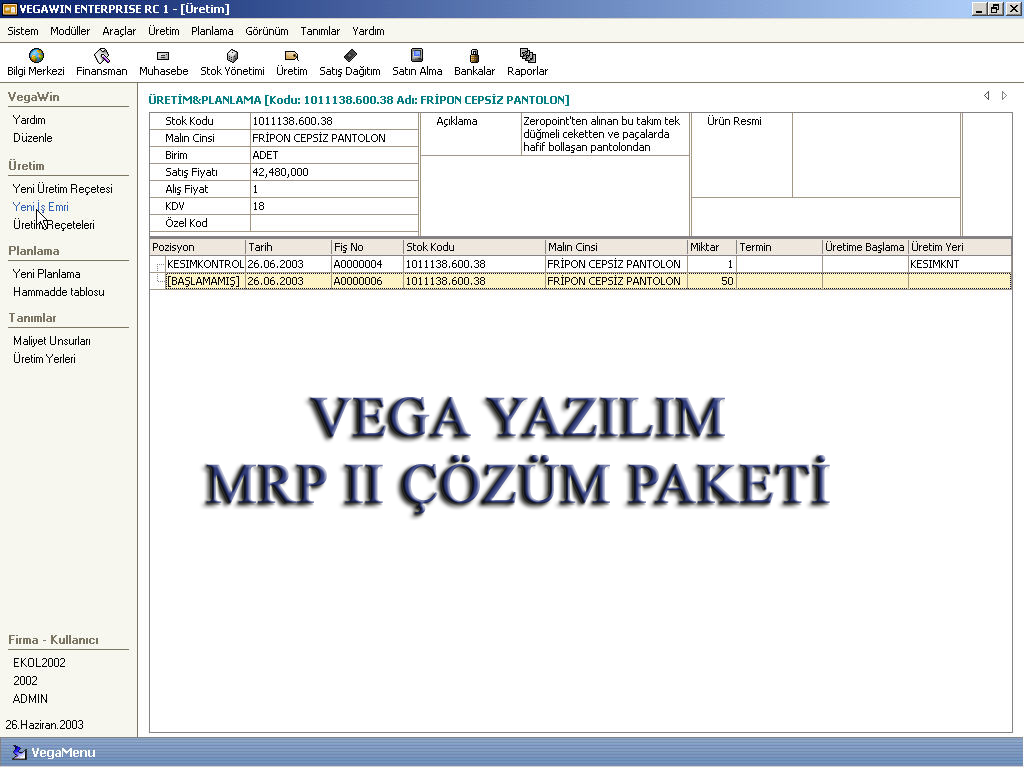The image size is (1024, 768).
Task: Open the Satış Dağıtım toolbar icon
Action: pyautogui.click(x=350, y=55)
